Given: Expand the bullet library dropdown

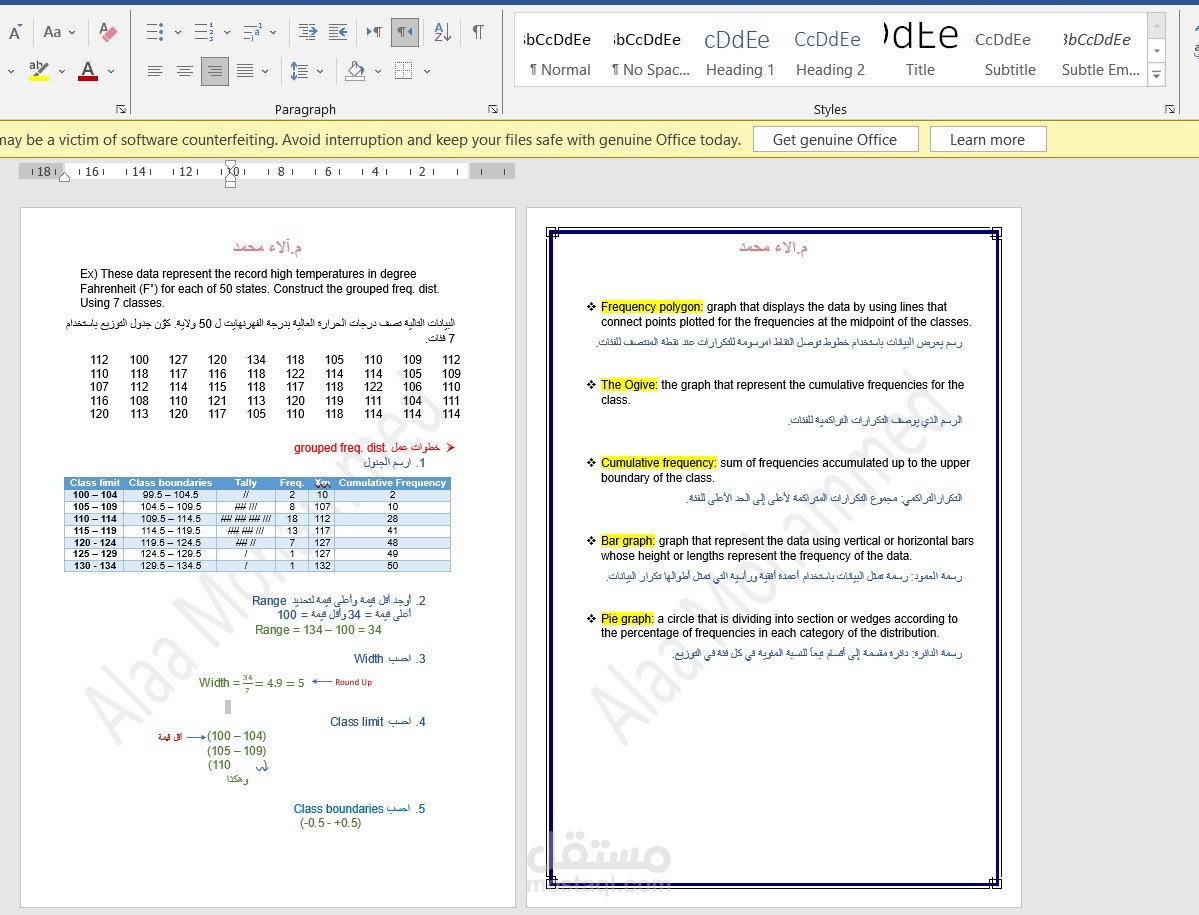Looking at the screenshot, I should tap(177, 32).
